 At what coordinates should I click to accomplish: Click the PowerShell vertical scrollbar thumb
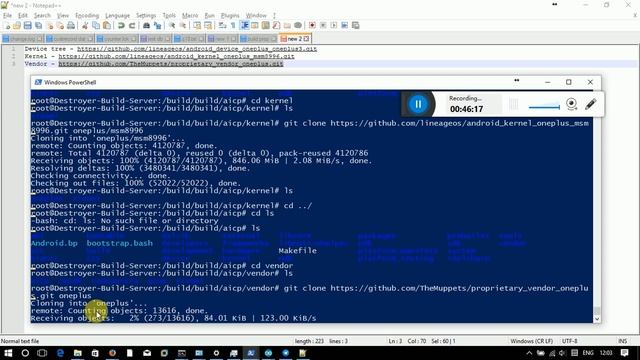(x=597, y=311)
